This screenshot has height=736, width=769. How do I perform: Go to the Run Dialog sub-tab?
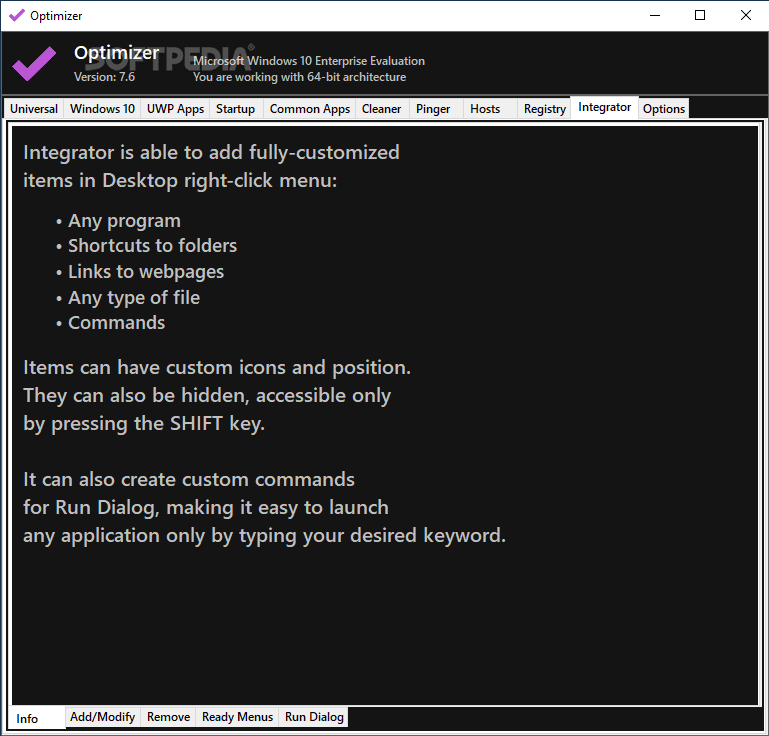tap(314, 717)
